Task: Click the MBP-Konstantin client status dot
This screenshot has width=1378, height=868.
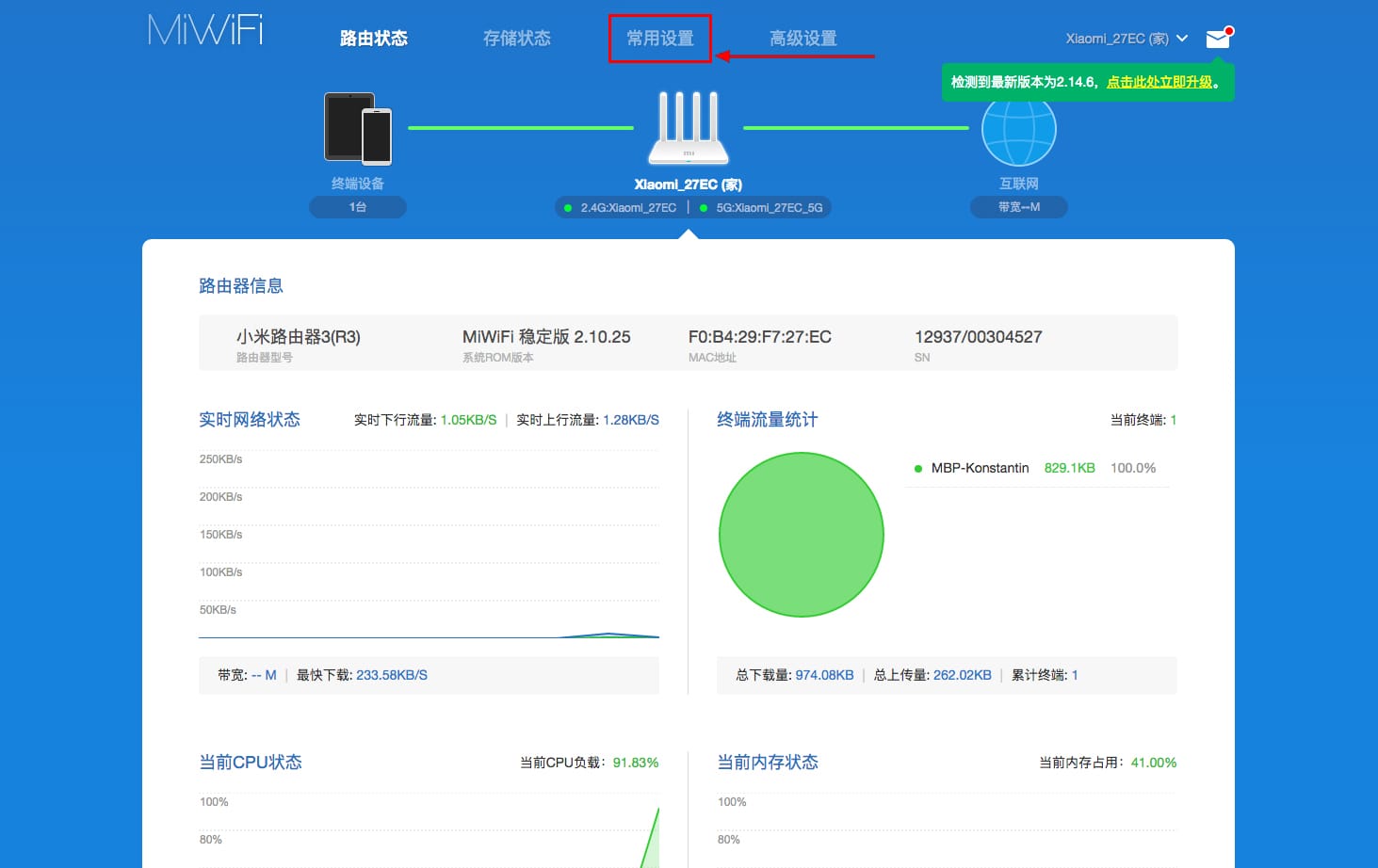Action: point(917,468)
